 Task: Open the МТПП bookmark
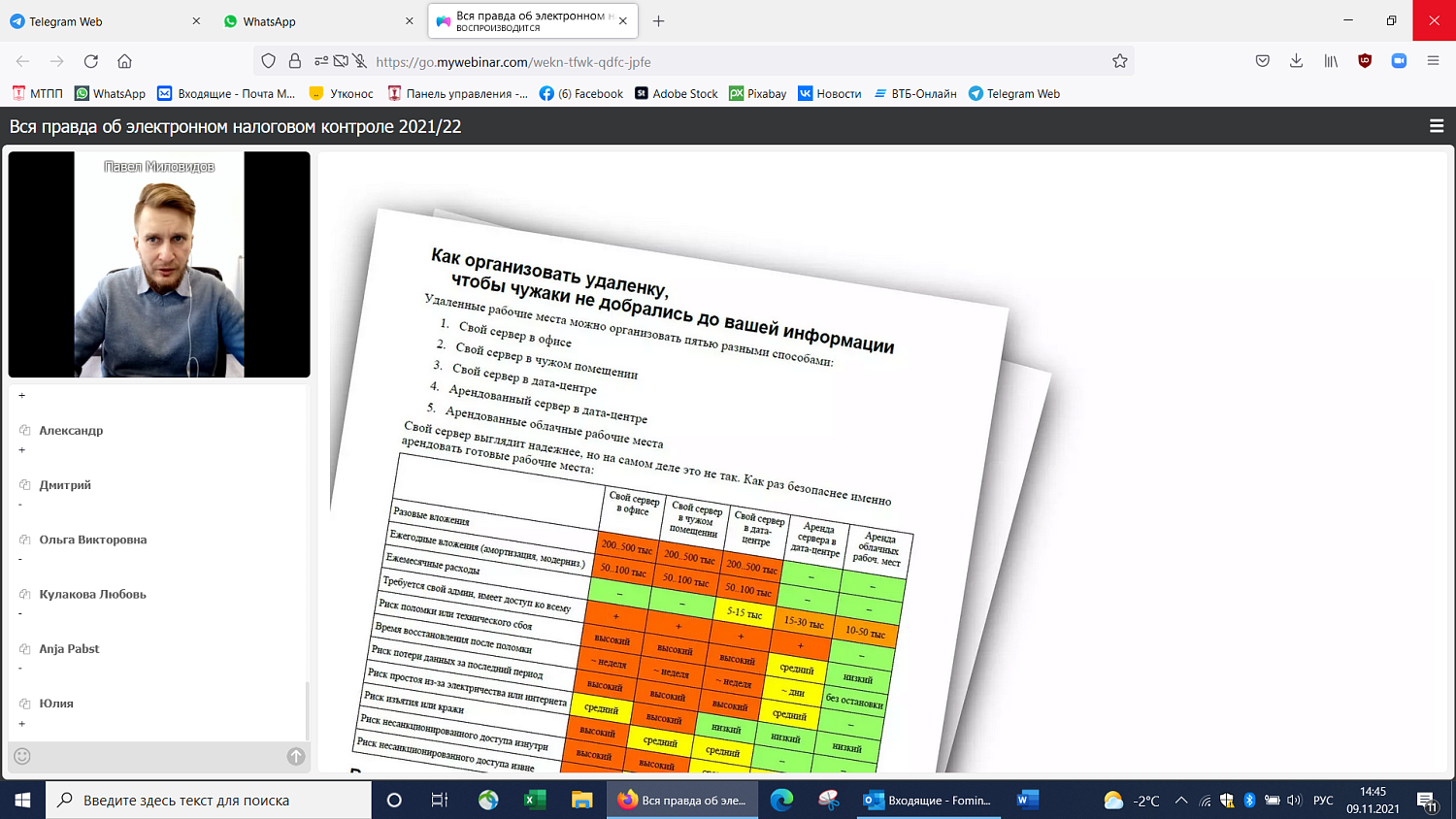tap(37, 93)
